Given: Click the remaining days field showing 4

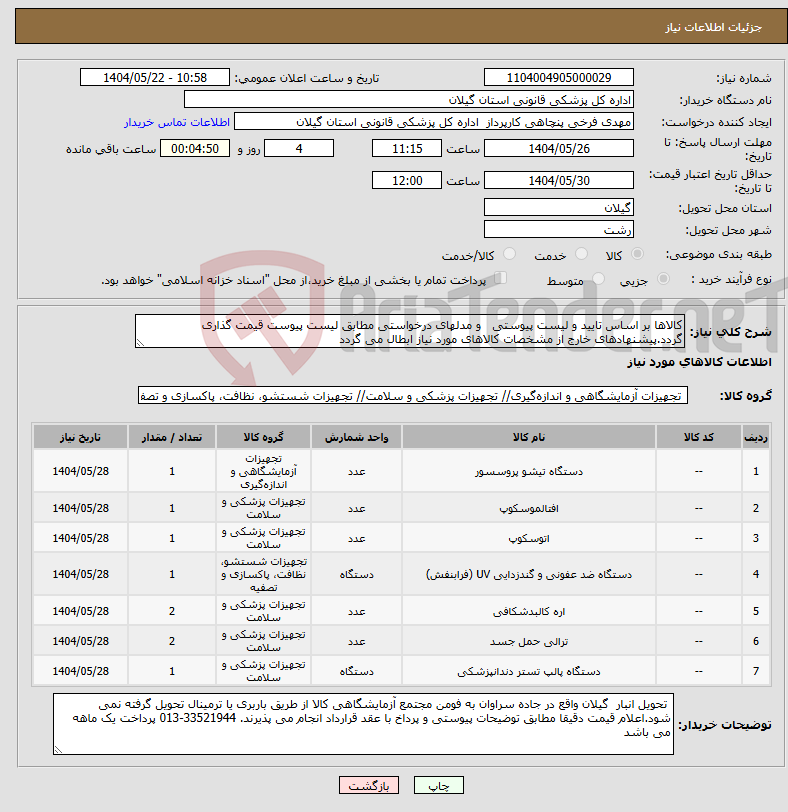Looking at the screenshot, I should point(299,149).
